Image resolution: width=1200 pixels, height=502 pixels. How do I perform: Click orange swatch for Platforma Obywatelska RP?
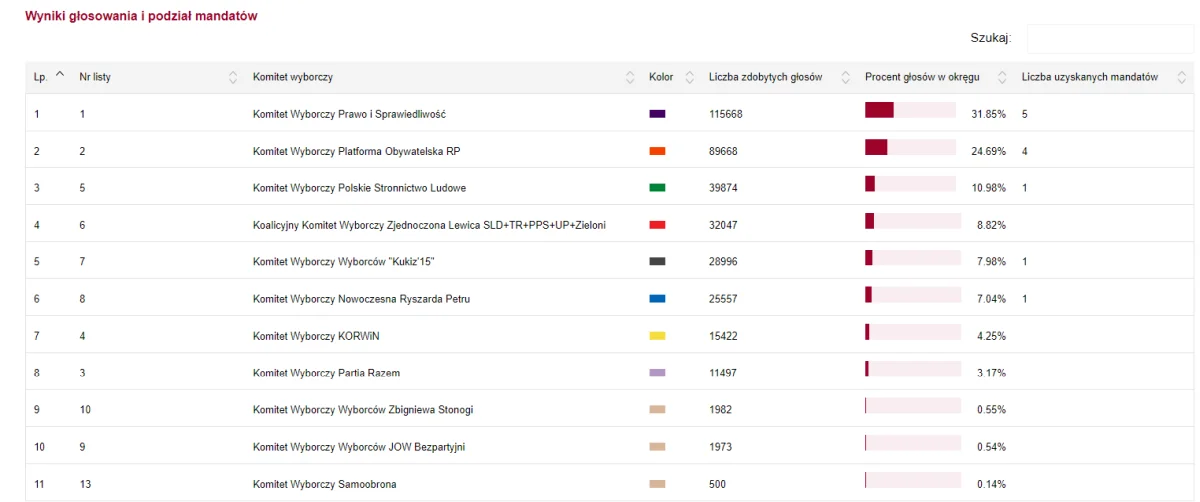tap(657, 151)
